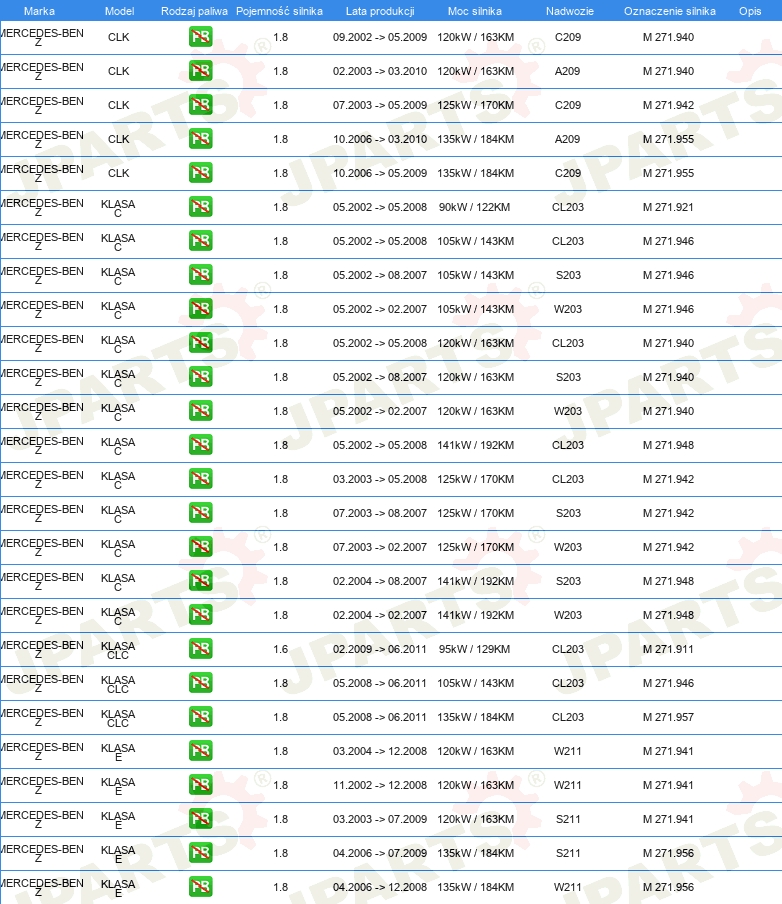782x904 pixels.
Task: Click the date range 02.2003 -> 03.2010
Action: [x=380, y=71]
